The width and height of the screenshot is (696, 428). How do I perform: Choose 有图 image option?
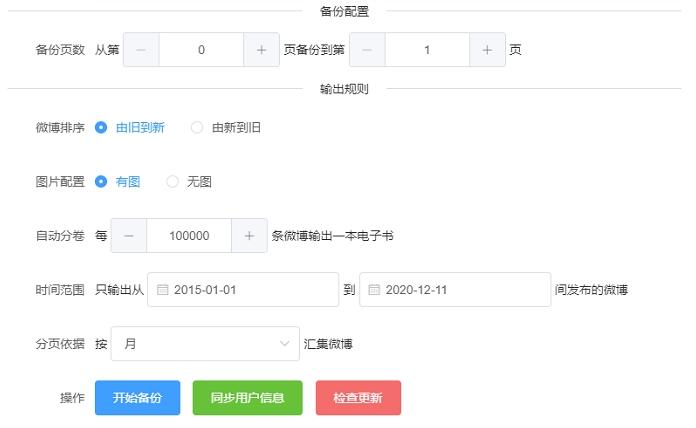pyautogui.click(x=101, y=182)
